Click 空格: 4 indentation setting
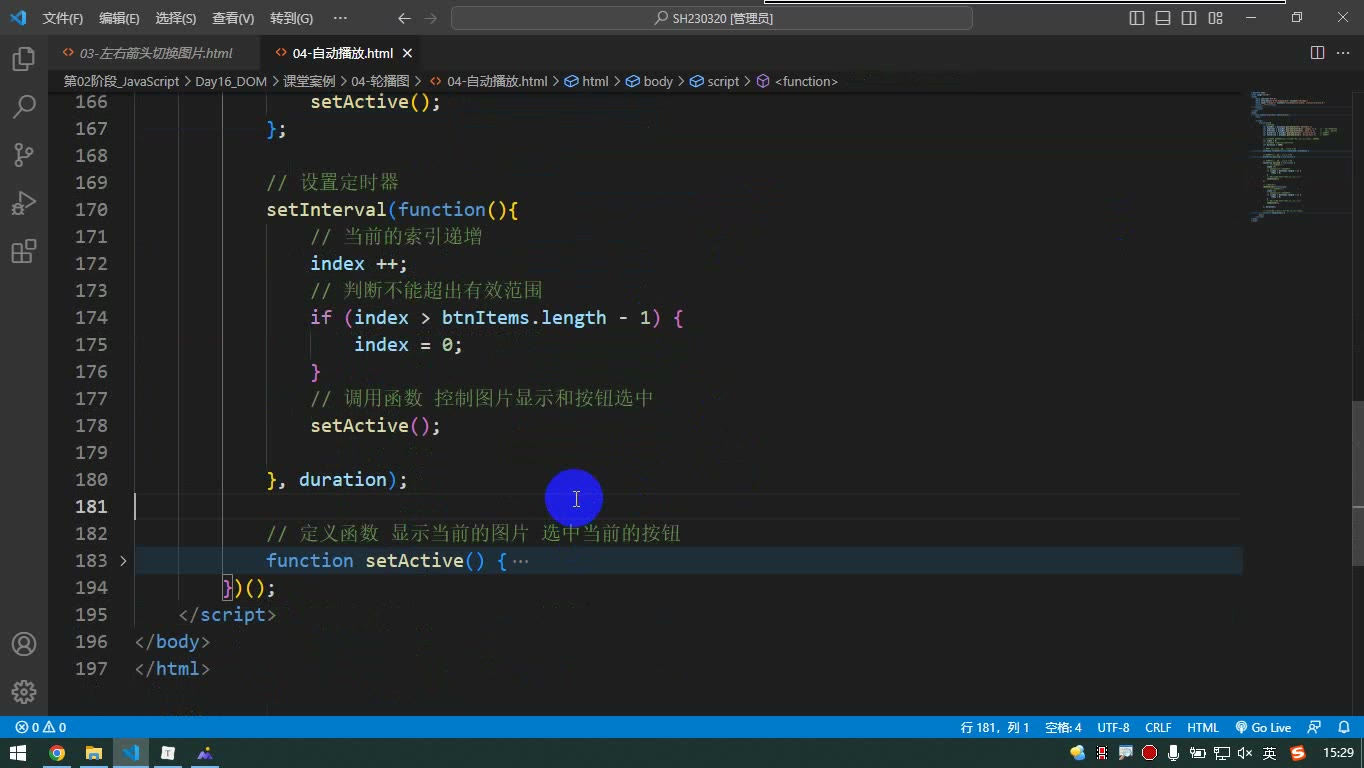 pos(1063,728)
